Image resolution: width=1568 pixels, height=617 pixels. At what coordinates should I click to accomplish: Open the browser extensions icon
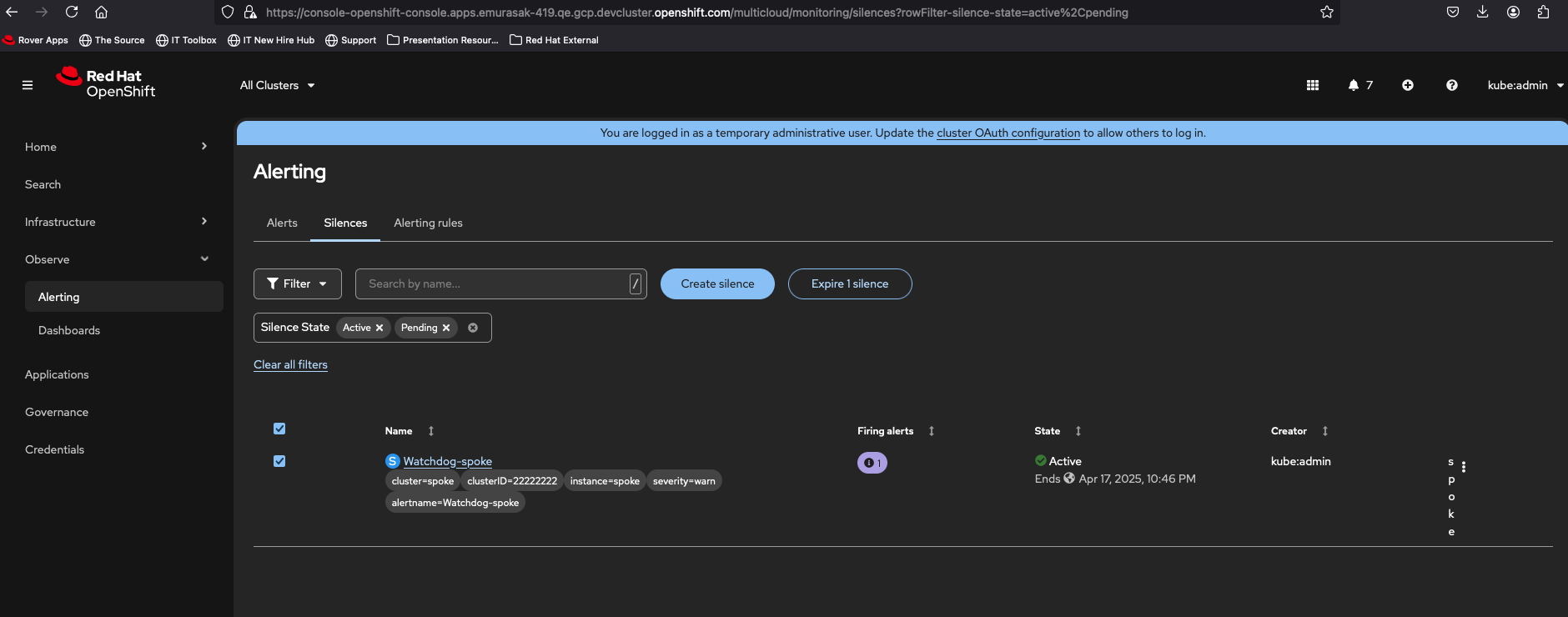click(x=1543, y=12)
